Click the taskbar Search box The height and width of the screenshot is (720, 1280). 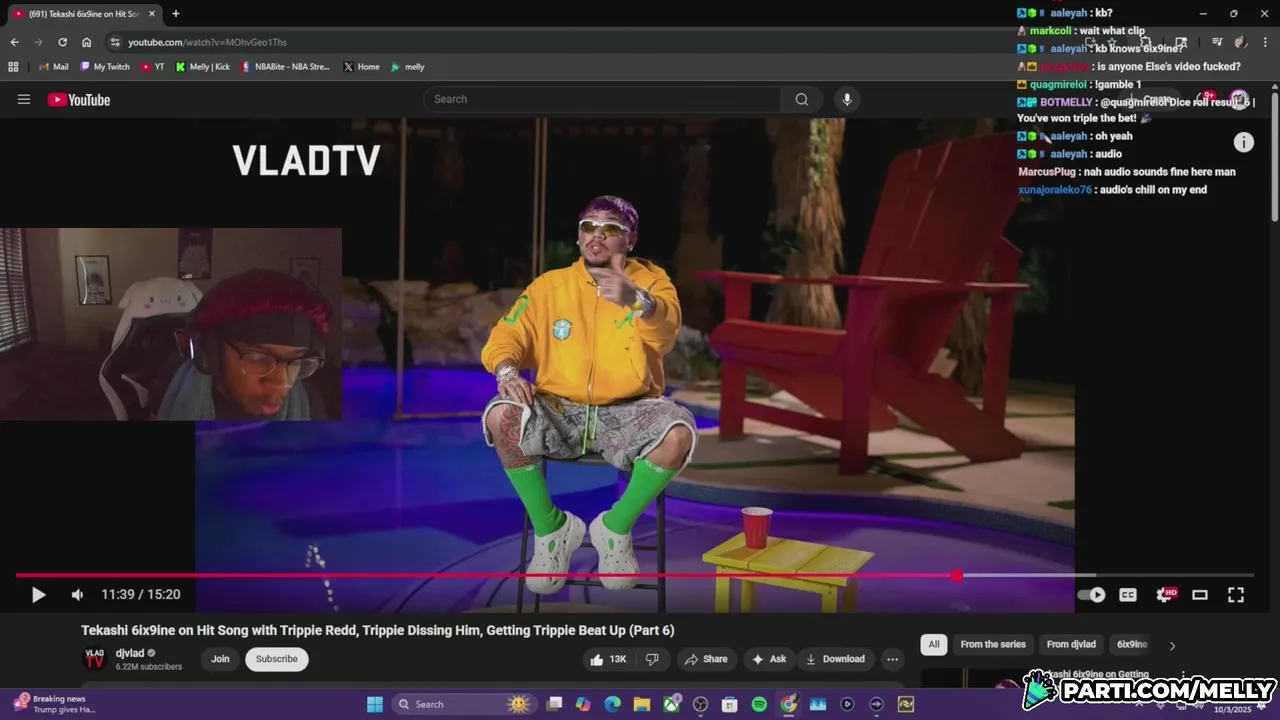[463, 704]
